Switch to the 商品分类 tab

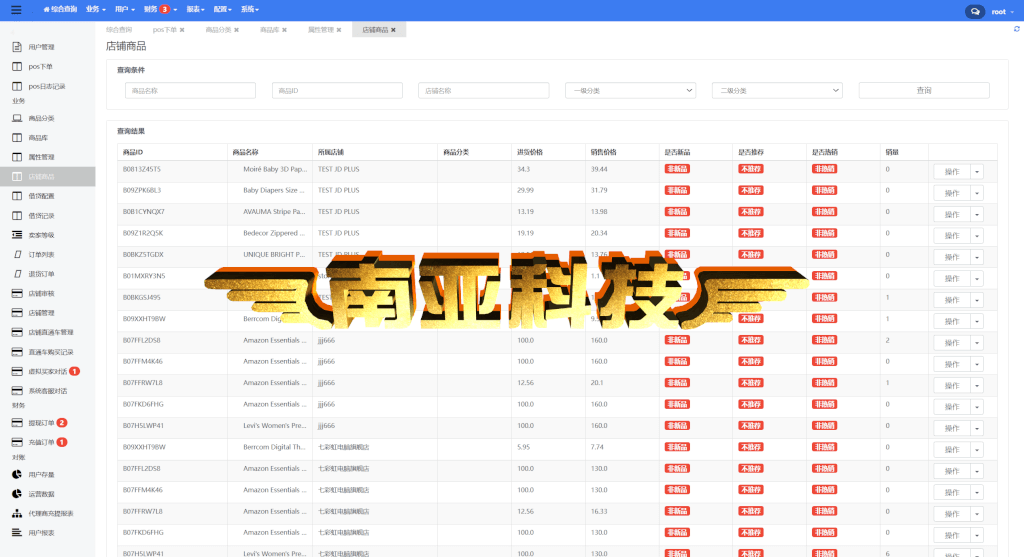[218, 29]
